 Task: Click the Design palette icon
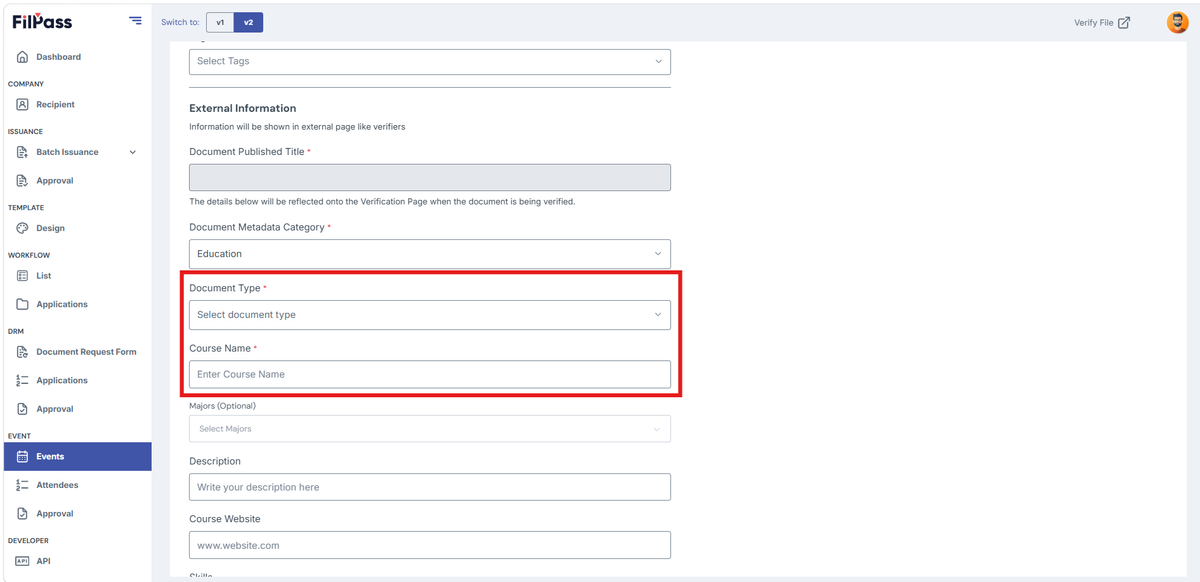pos(23,228)
